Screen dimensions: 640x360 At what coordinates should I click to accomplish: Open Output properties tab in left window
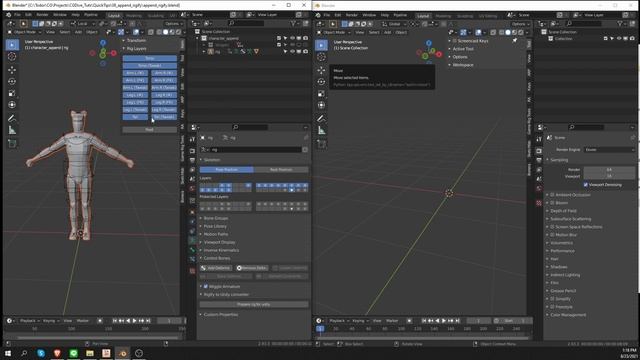[192, 160]
